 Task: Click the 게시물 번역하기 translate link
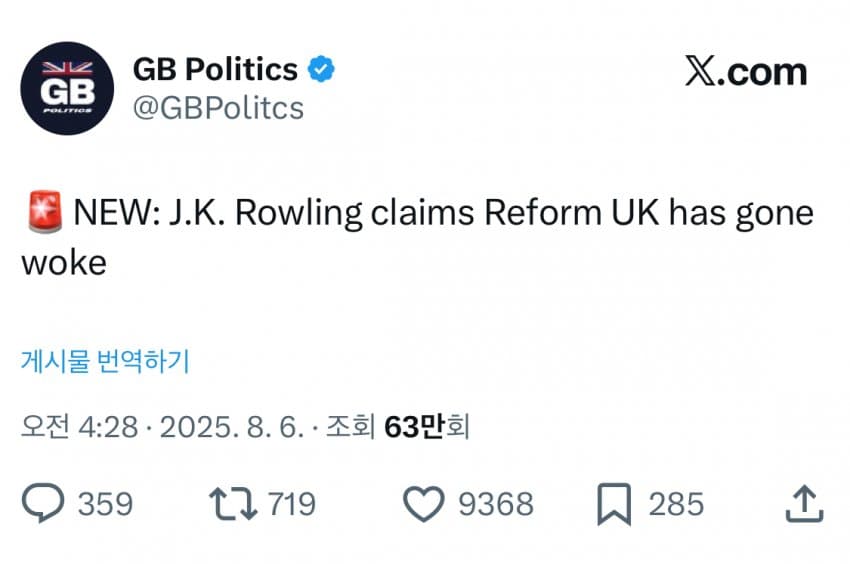click(105, 361)
